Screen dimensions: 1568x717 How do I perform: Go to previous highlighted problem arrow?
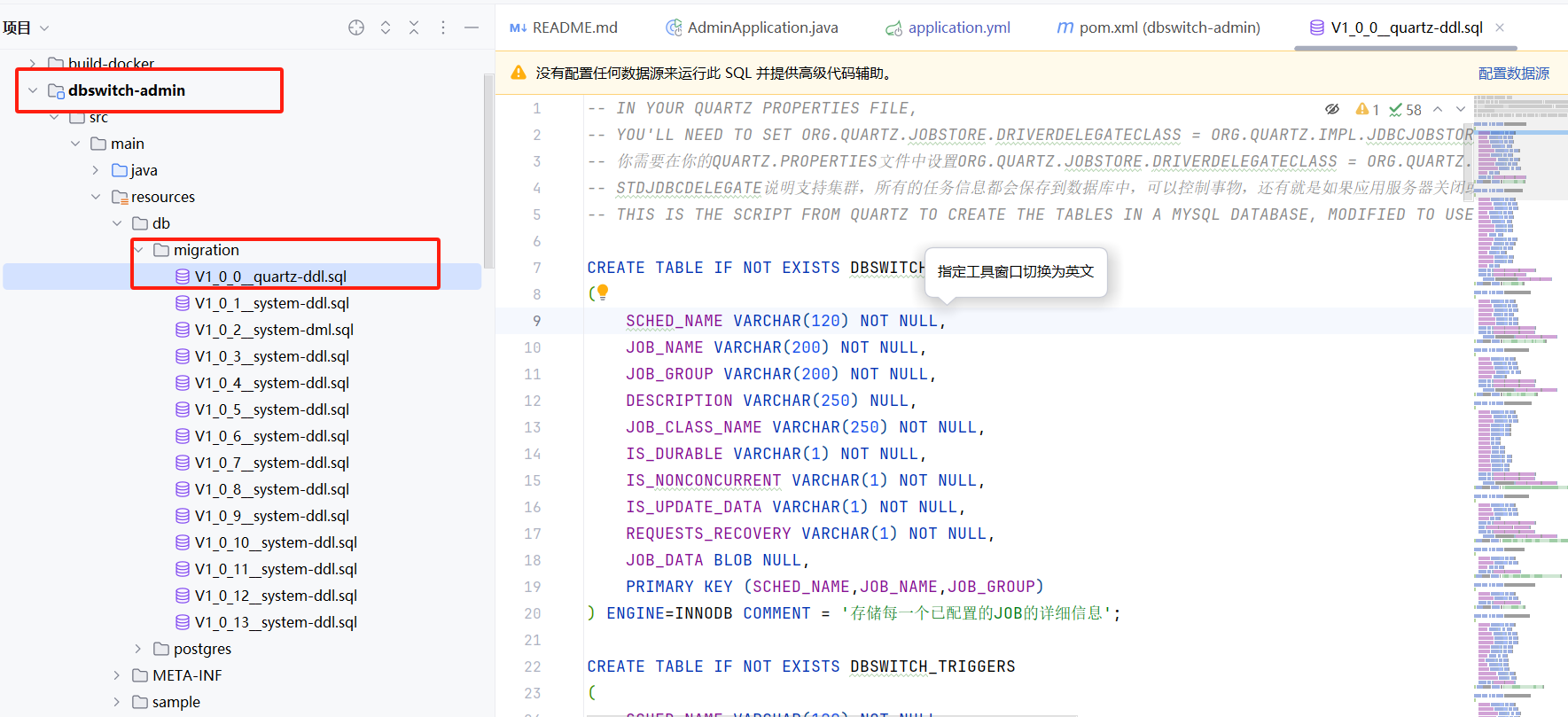(1438, 109)
